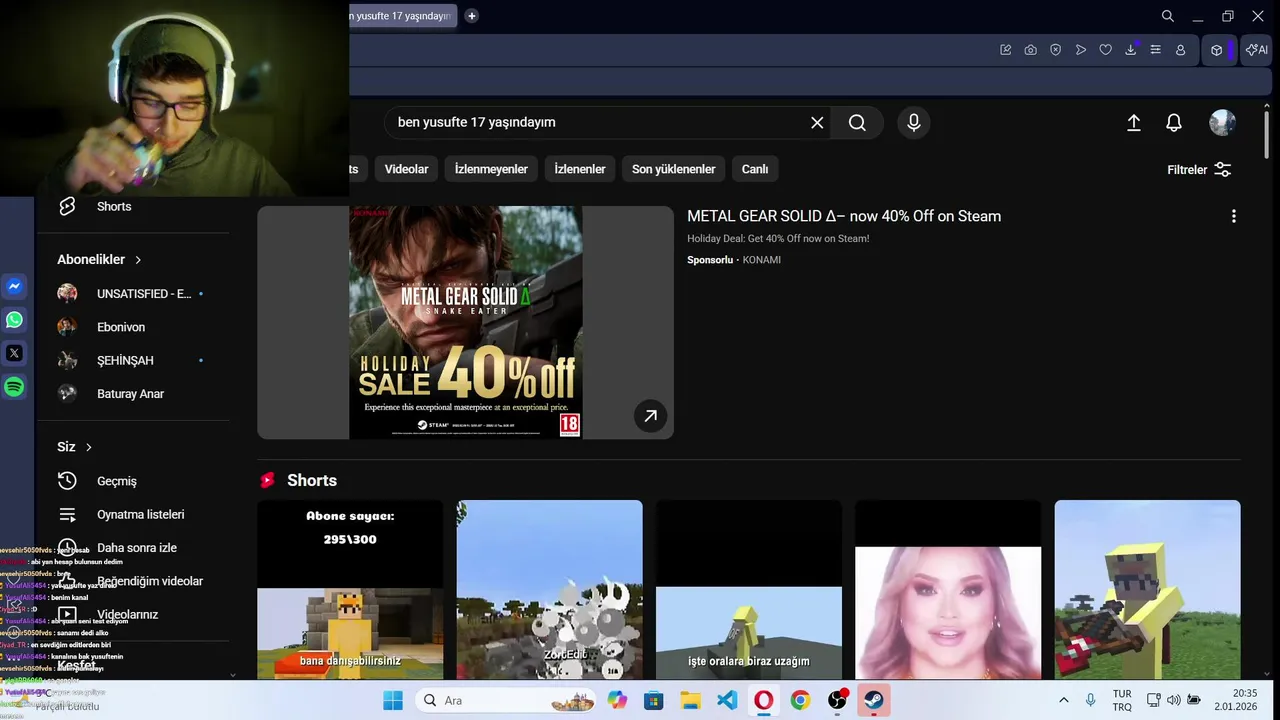Open the Short showing a blonde woman
Screen dimensions: 1280x720
click(948, 590)
